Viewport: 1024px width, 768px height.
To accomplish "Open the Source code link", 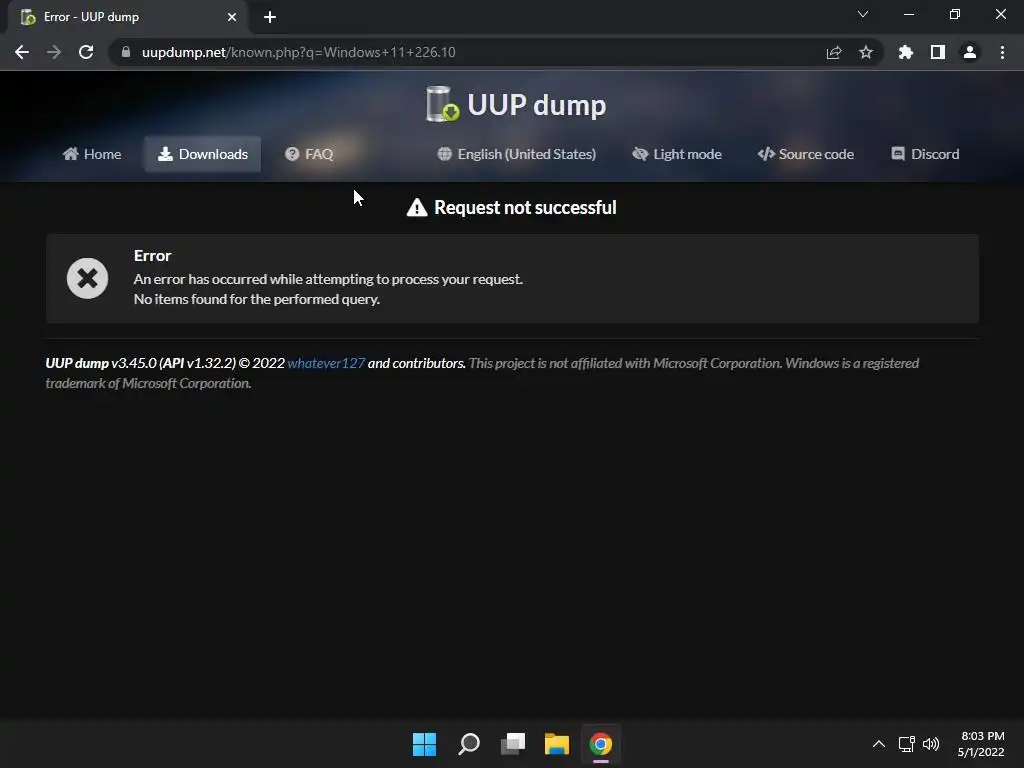I will tap(806, 154).
